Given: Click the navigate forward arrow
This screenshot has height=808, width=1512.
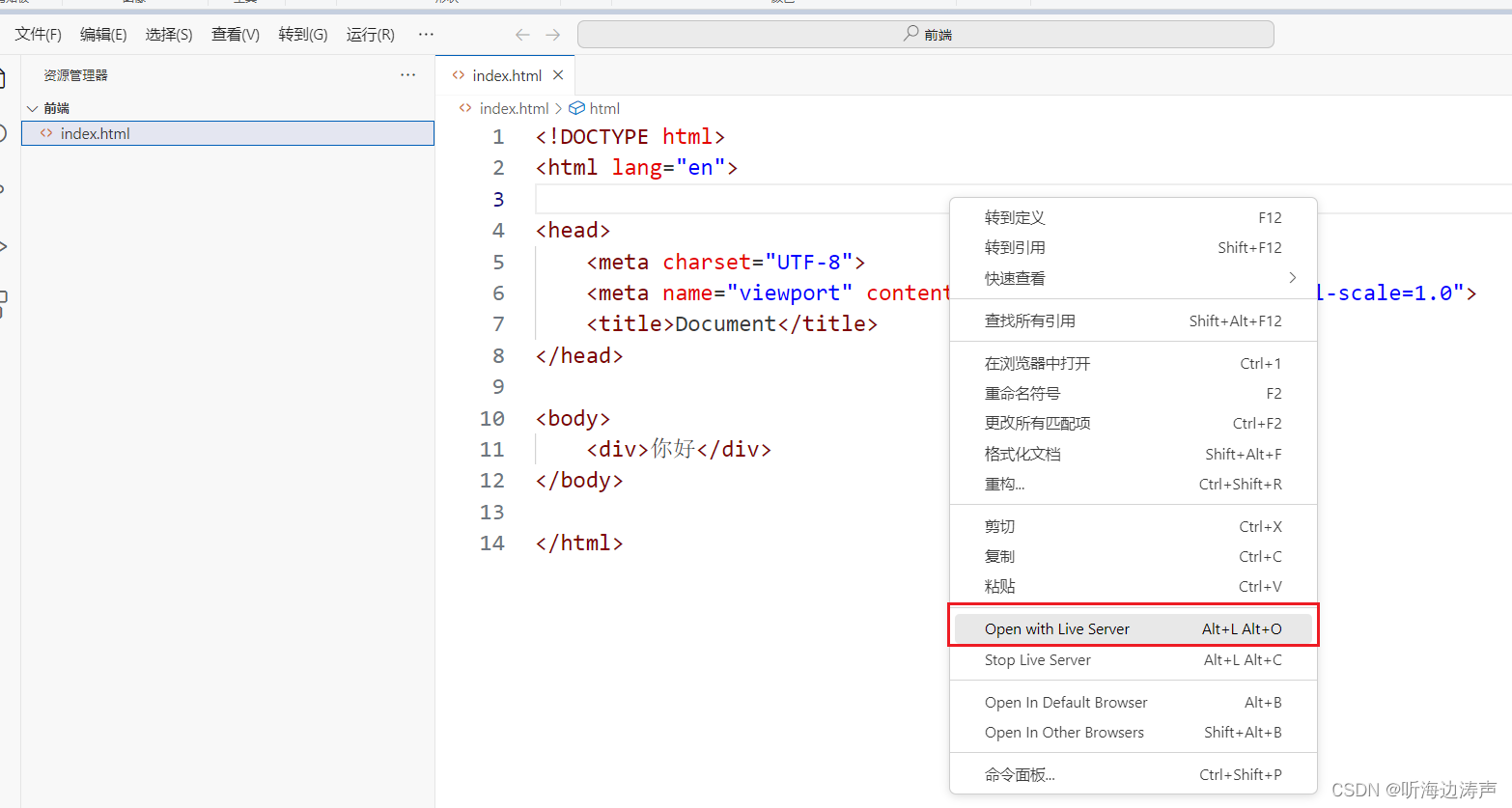Looking at the screenshot, I should pyautogui.click(x=552, y=35).
